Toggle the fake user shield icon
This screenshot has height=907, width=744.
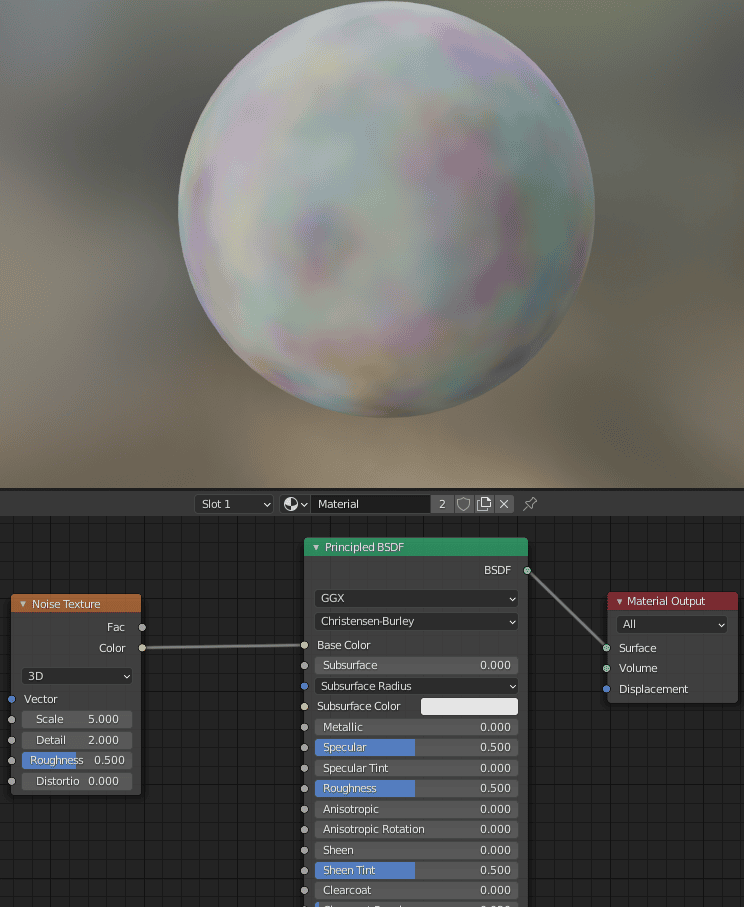pos(463,504)
